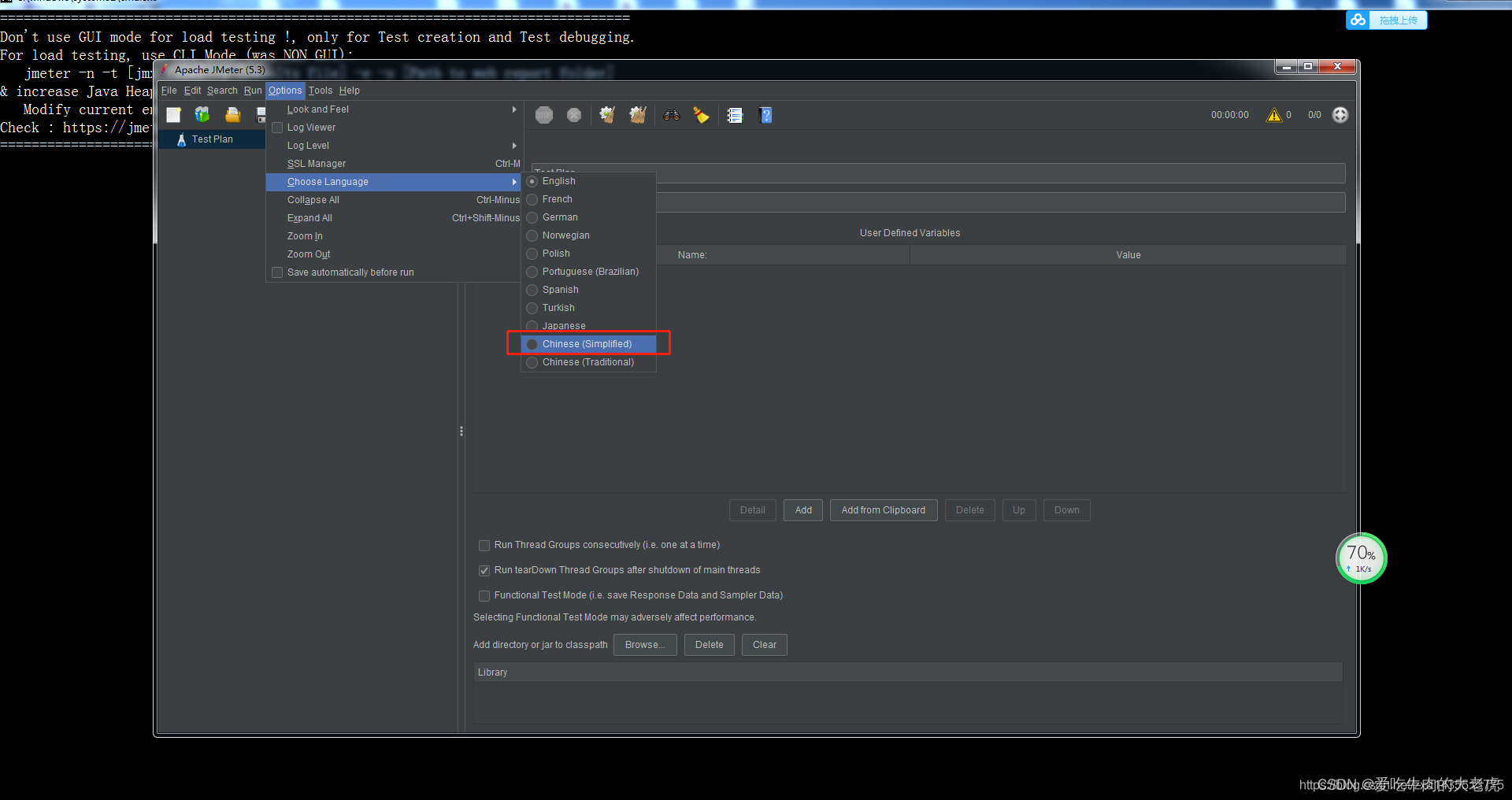Viewport: 1512px width, 800px height.
Task: Enable Functional Test Mode checkbox
Action: click(x=484, y=595)
